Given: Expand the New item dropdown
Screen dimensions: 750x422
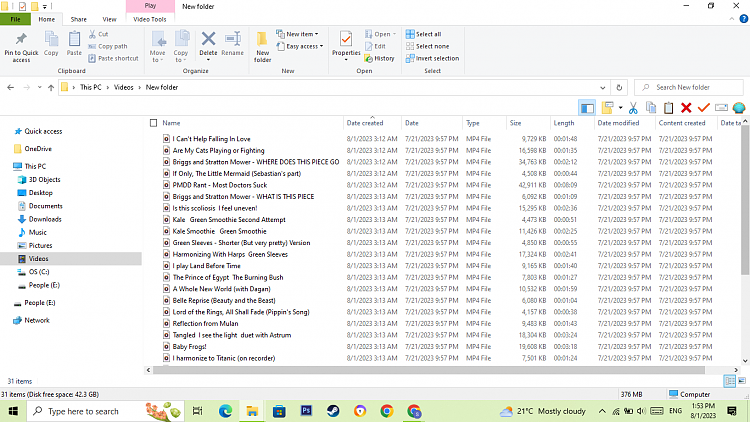Looking at the screenshot, I should [x=300, y=34].
